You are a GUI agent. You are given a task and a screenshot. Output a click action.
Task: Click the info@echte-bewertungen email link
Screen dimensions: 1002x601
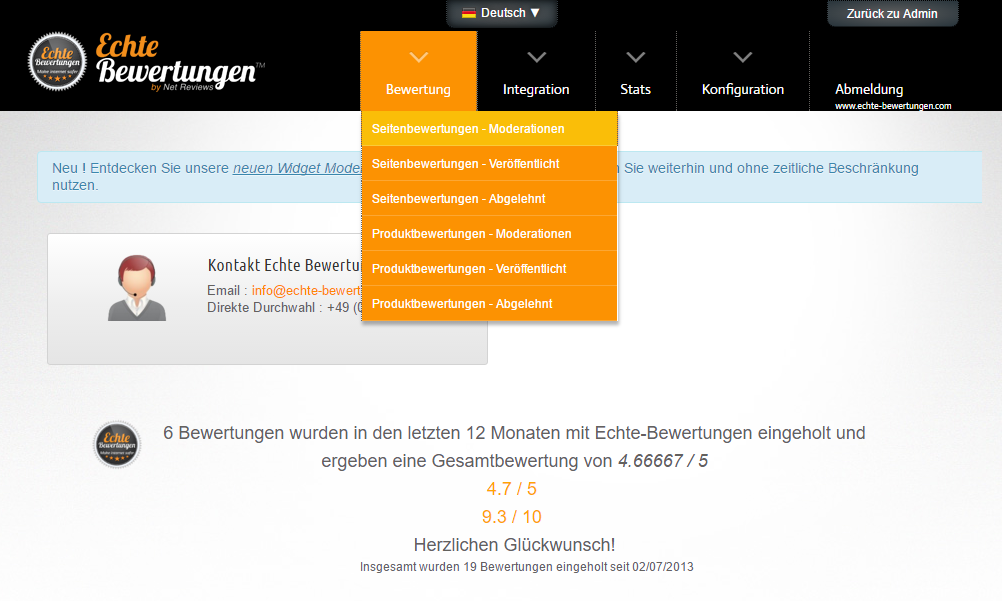(x=307, y=291)
